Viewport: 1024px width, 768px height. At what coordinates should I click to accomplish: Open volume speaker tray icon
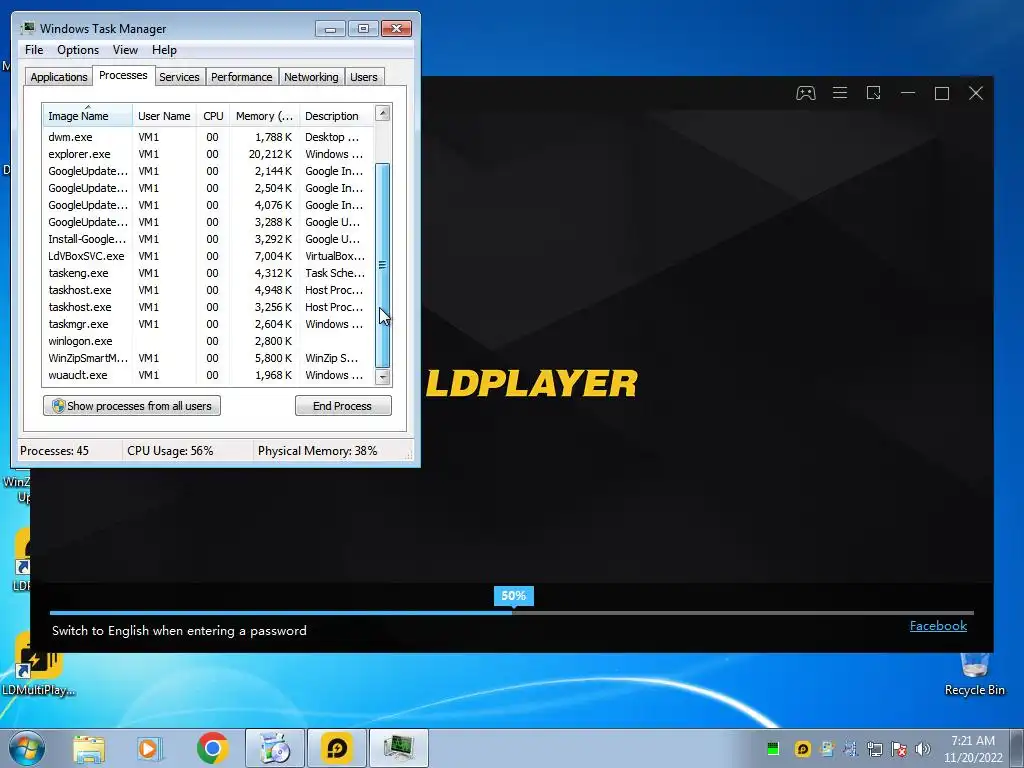click(x=923, y=748)
